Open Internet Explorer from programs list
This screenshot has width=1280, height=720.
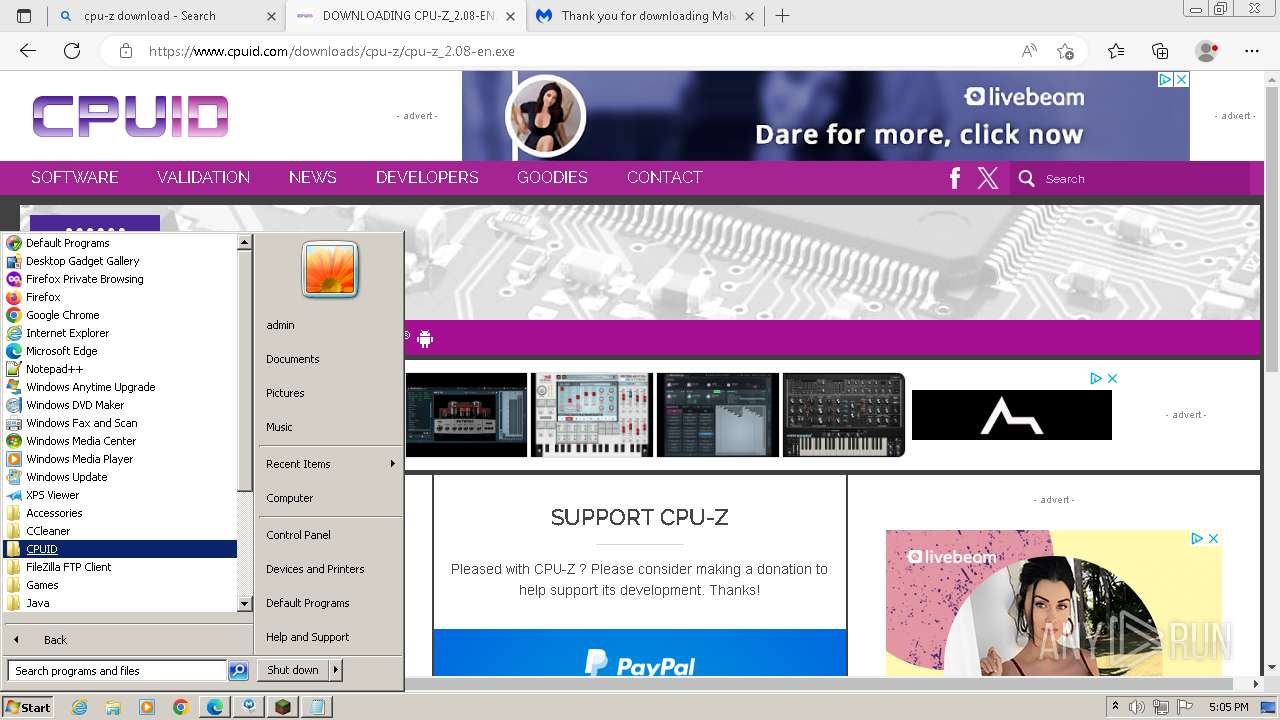67,333
